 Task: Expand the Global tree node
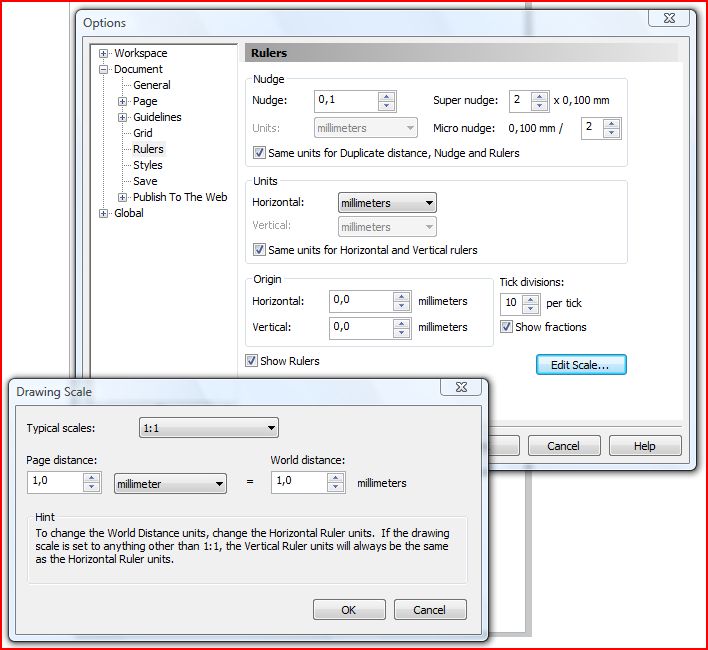[x=103, y=214]
